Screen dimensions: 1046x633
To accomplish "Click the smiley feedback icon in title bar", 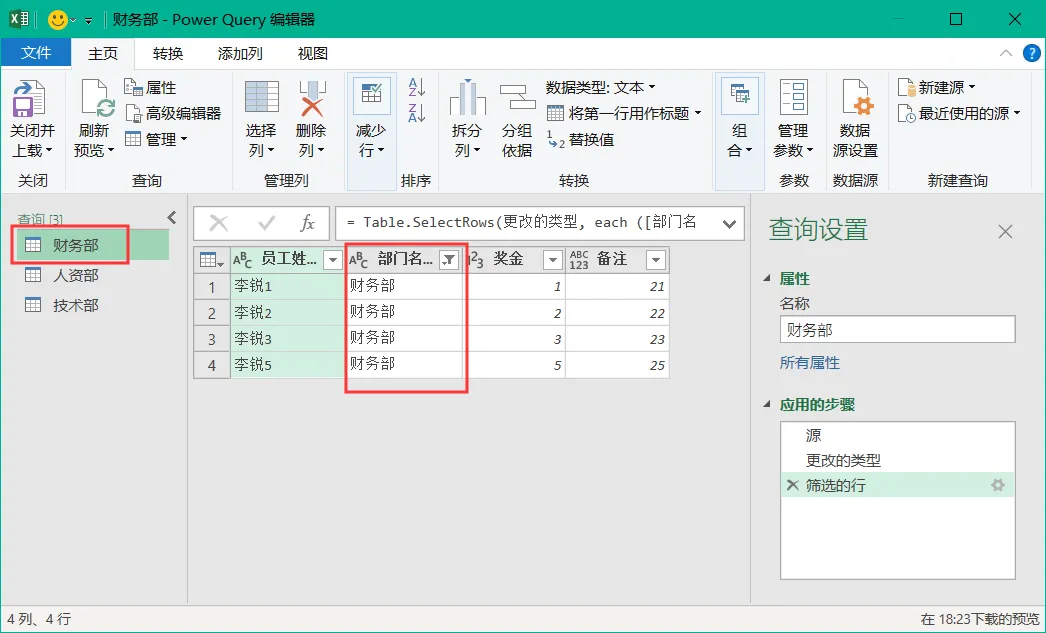I will click(58, 20).
